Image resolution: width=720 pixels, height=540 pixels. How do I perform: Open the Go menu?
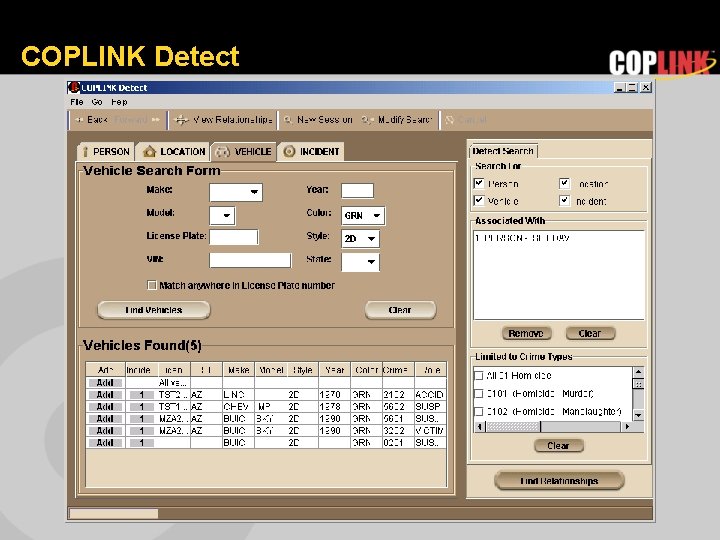(x=97, y=101)
